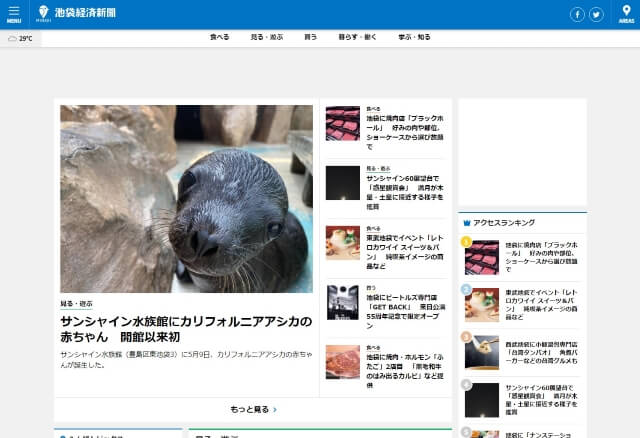Select the 買う navigation tab
This screenshot has width=640, height=438.
310,37
